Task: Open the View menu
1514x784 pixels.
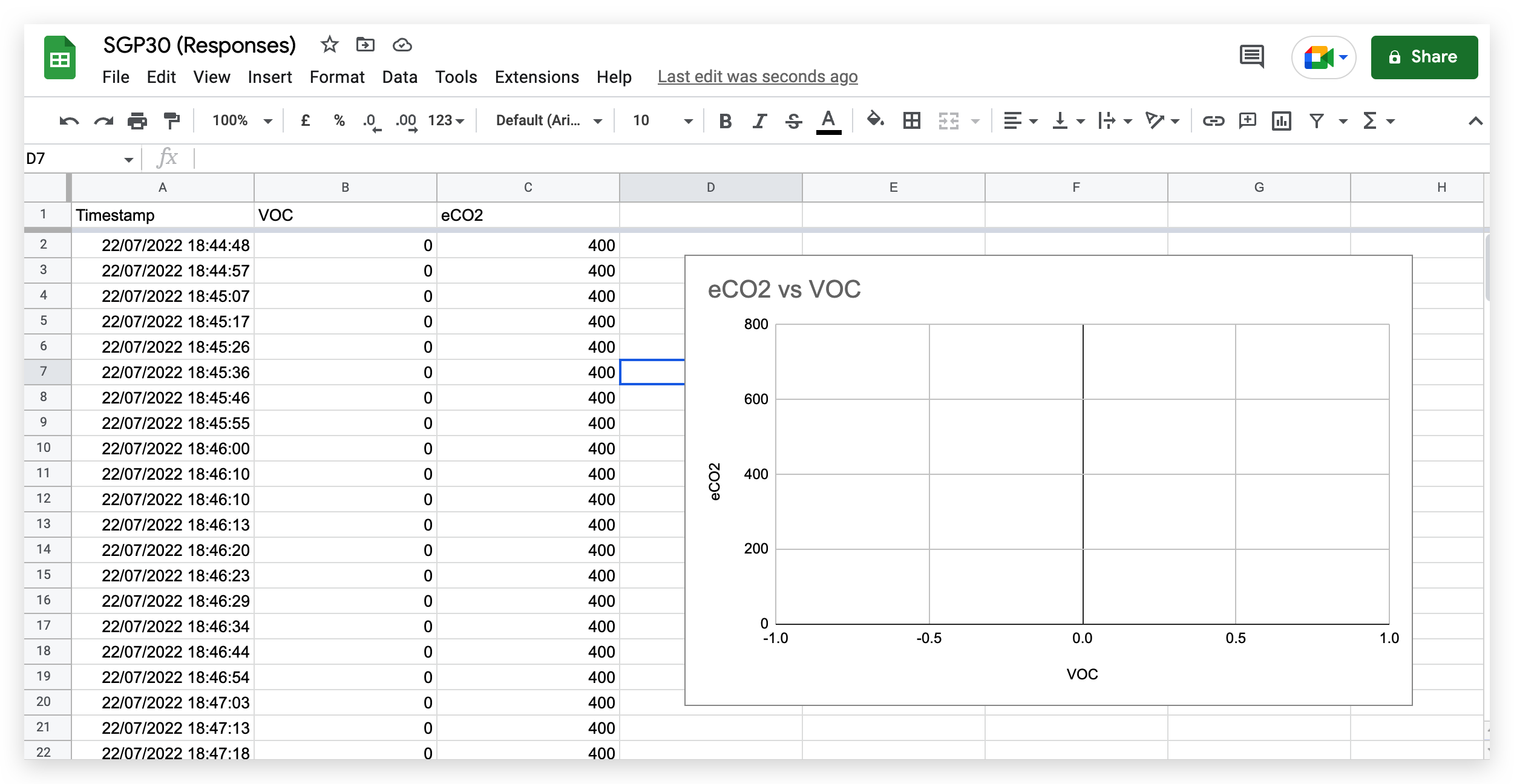Action: pyautogui.click(x=211, y=77)
